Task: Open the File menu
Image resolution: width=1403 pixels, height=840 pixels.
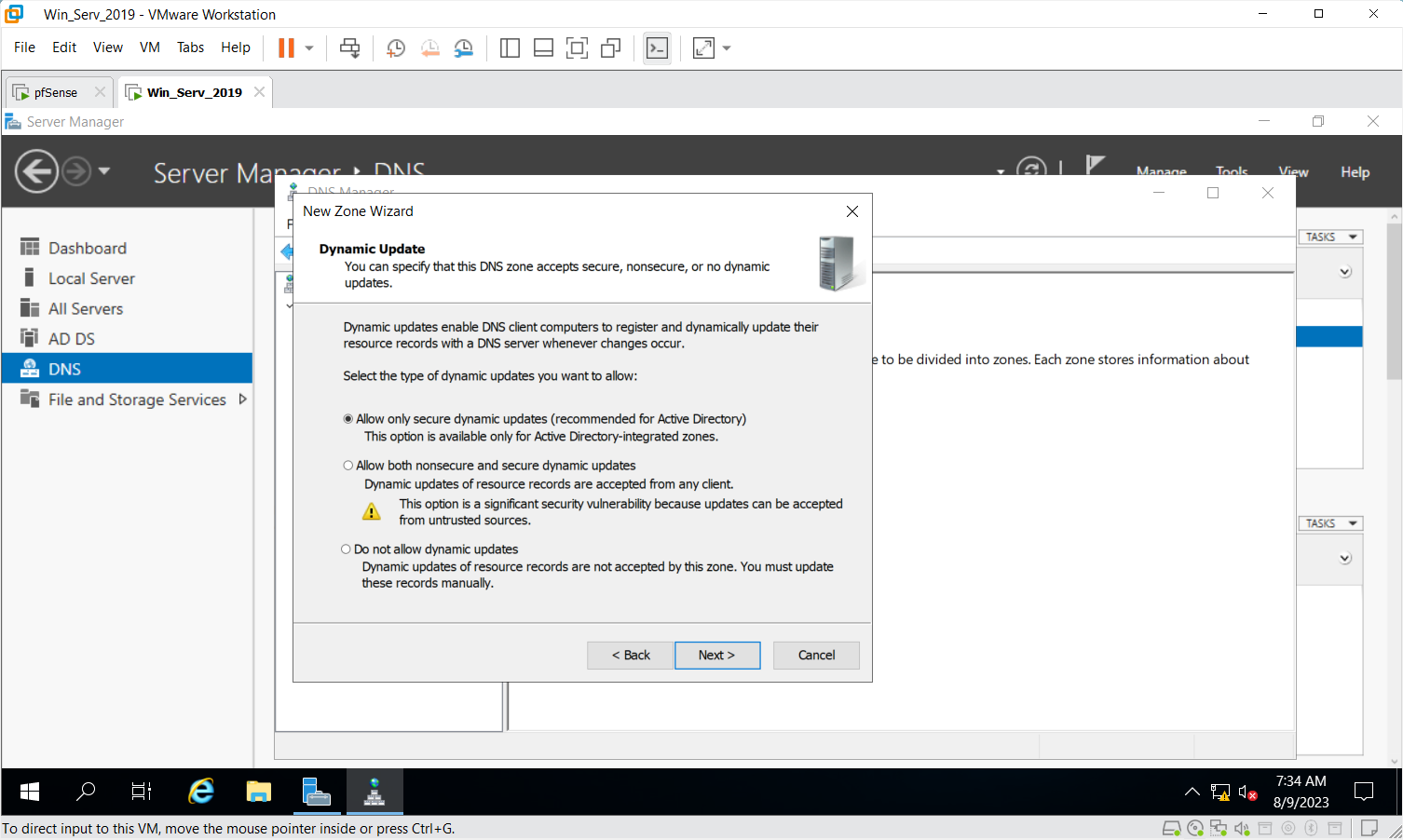Action: tap(24, 47)
